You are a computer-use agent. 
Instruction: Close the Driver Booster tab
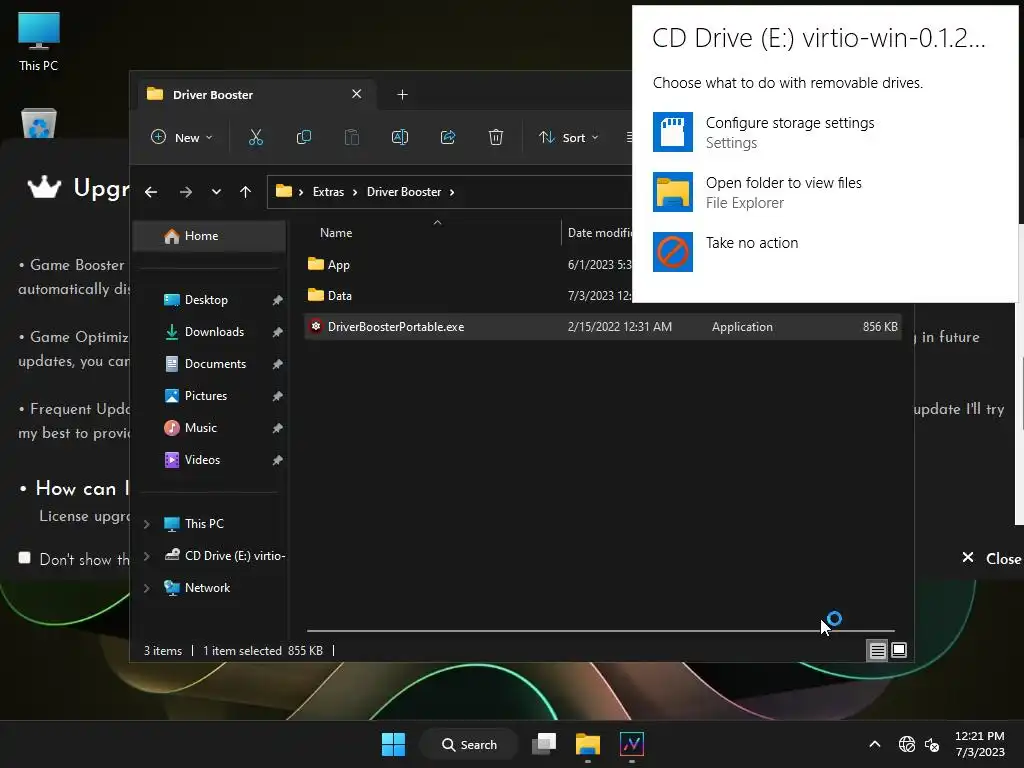(x=357, y=94)
